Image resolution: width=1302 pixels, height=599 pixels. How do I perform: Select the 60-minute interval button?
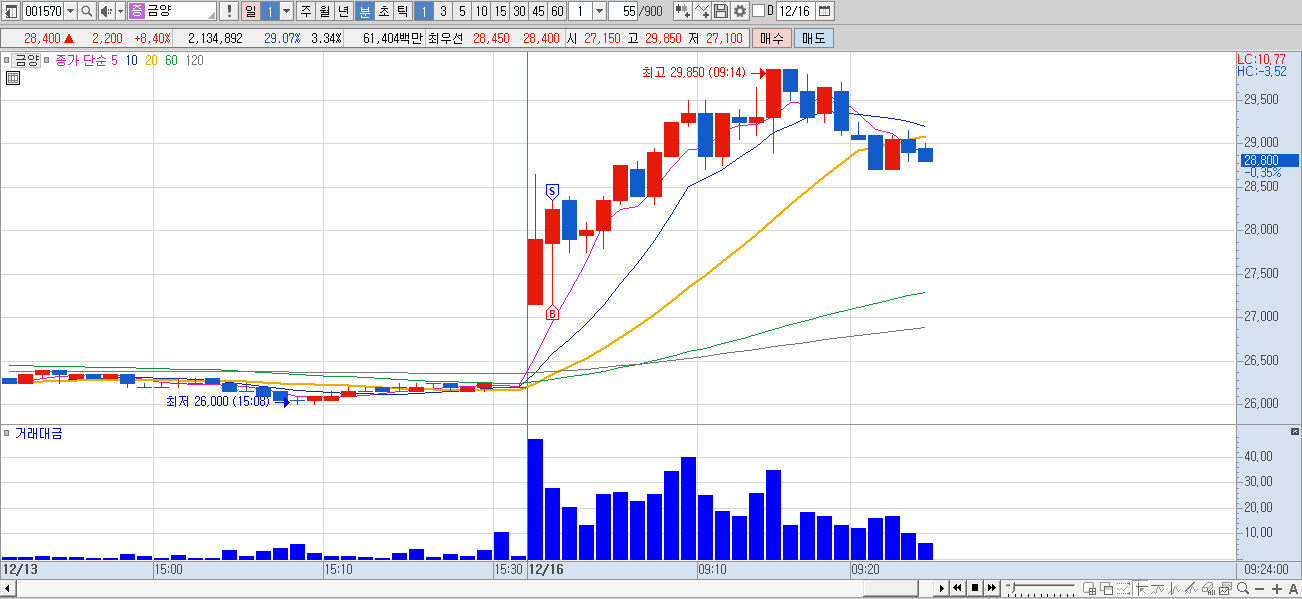coord(557,12)
